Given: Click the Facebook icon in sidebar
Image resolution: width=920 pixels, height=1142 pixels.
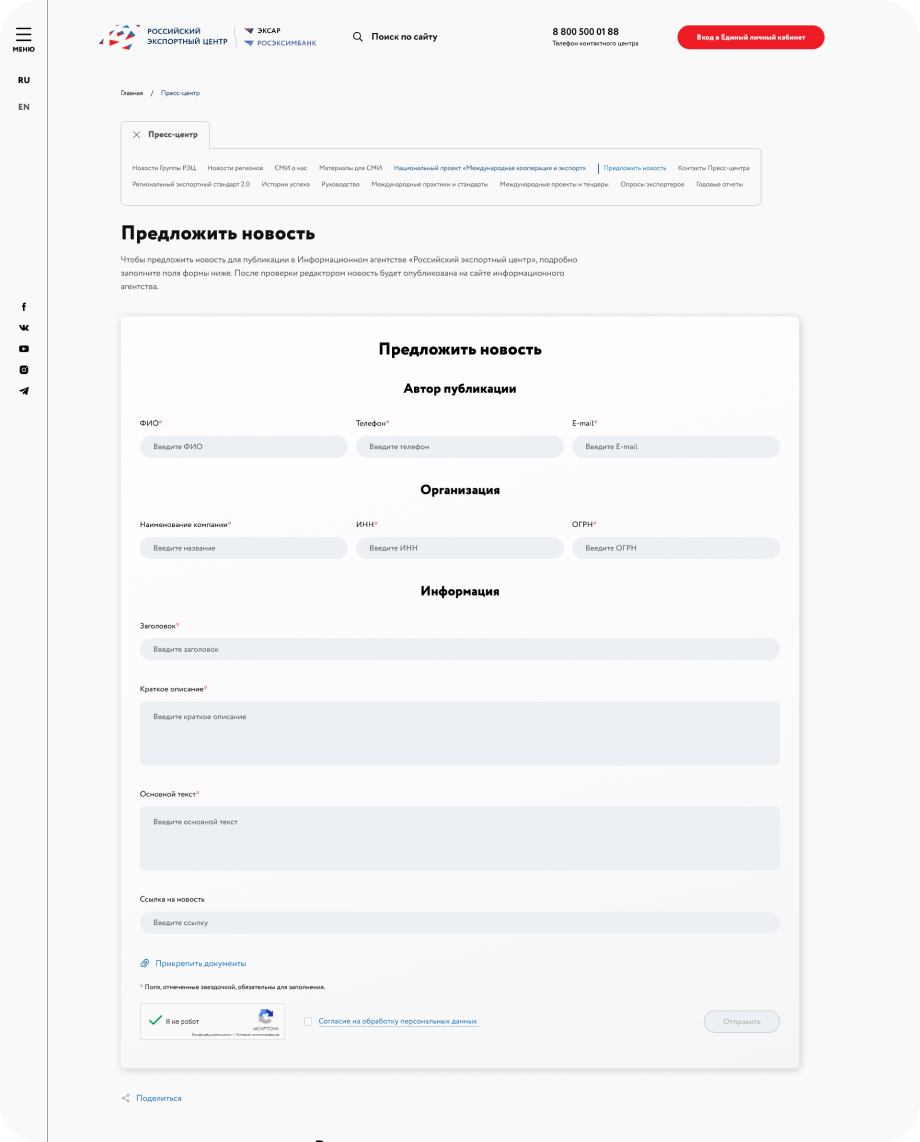Looking at the screenshot, I should point(24,307).
